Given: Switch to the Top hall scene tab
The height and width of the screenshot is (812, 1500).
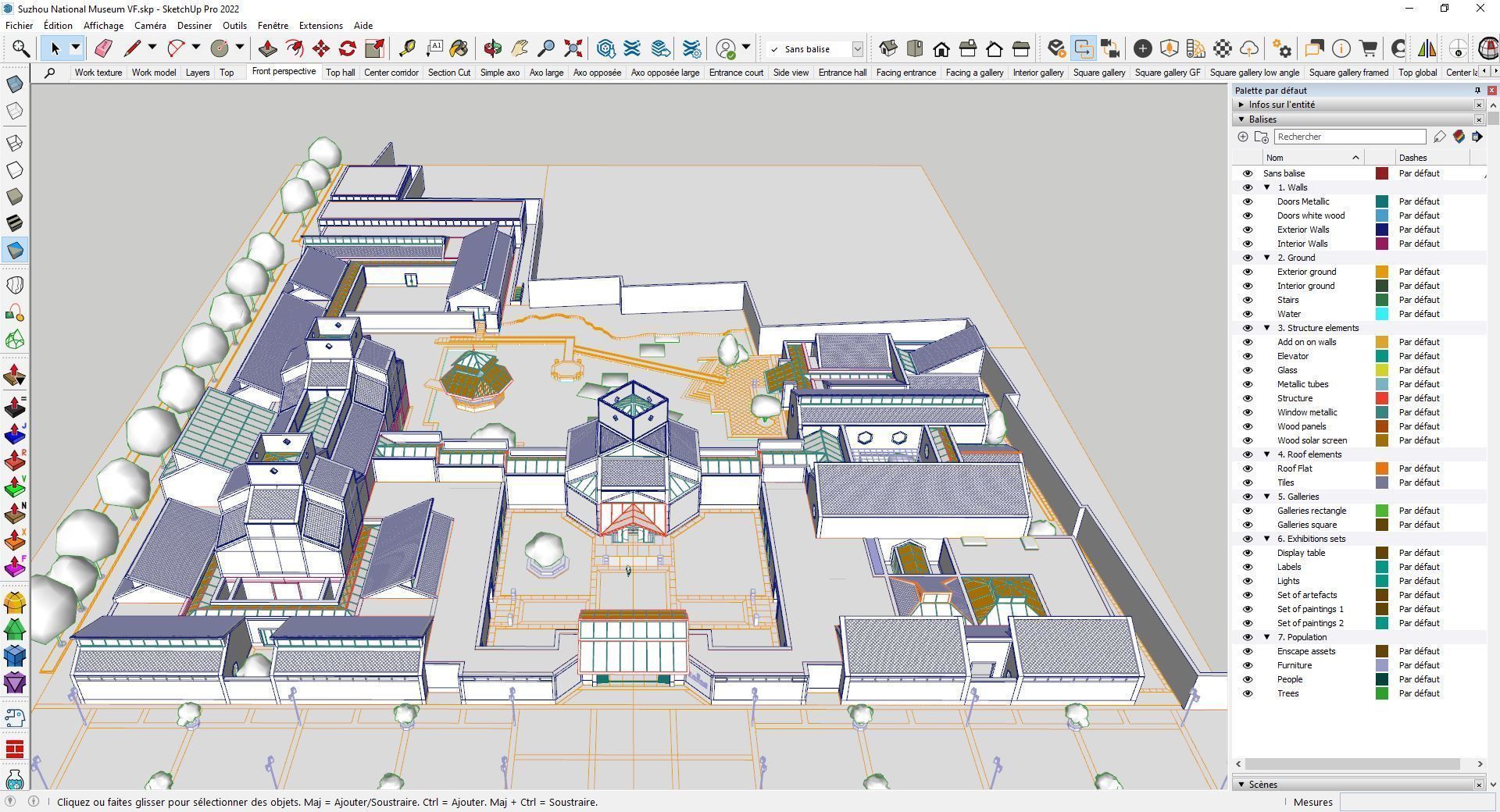Looking at the screenshot, I should [x=341, y=73].
